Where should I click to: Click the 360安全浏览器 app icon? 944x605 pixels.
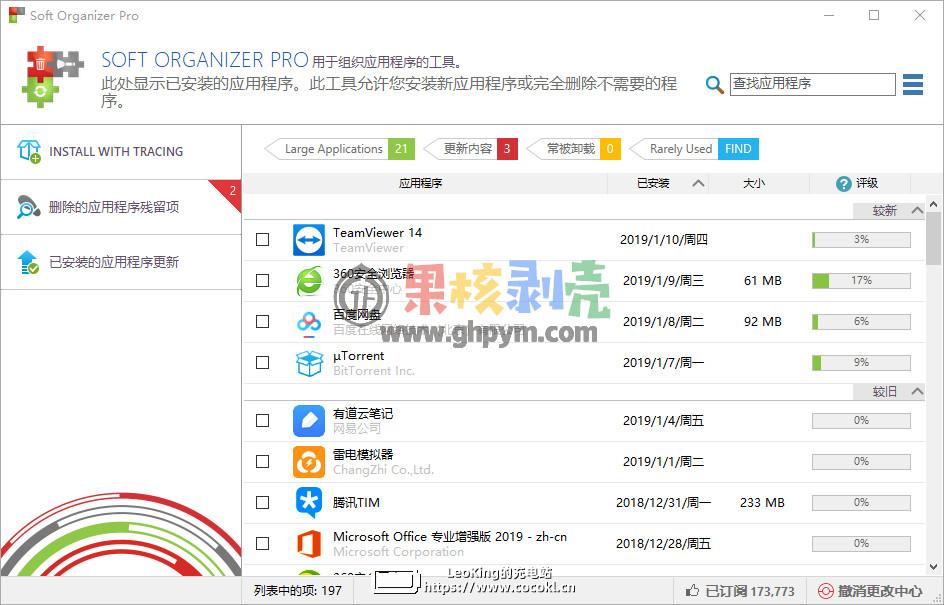pos(309,281)
